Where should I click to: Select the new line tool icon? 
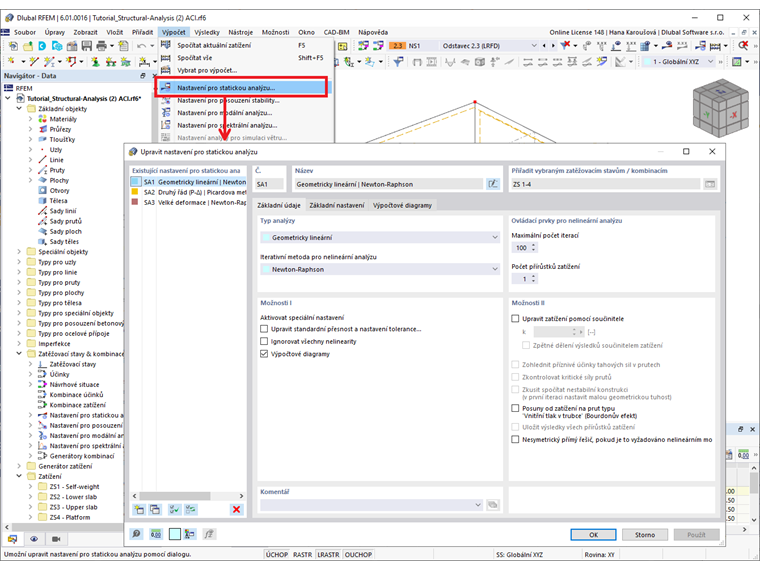[x=33, y=62]
